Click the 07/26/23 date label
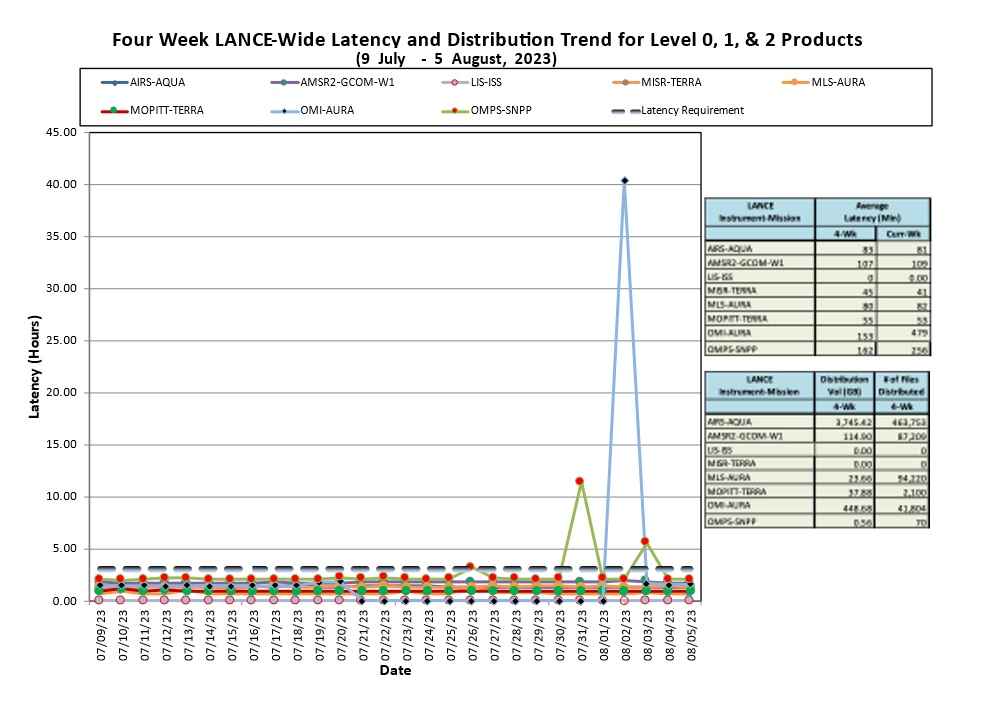985x717 pixels. point(472,635)
